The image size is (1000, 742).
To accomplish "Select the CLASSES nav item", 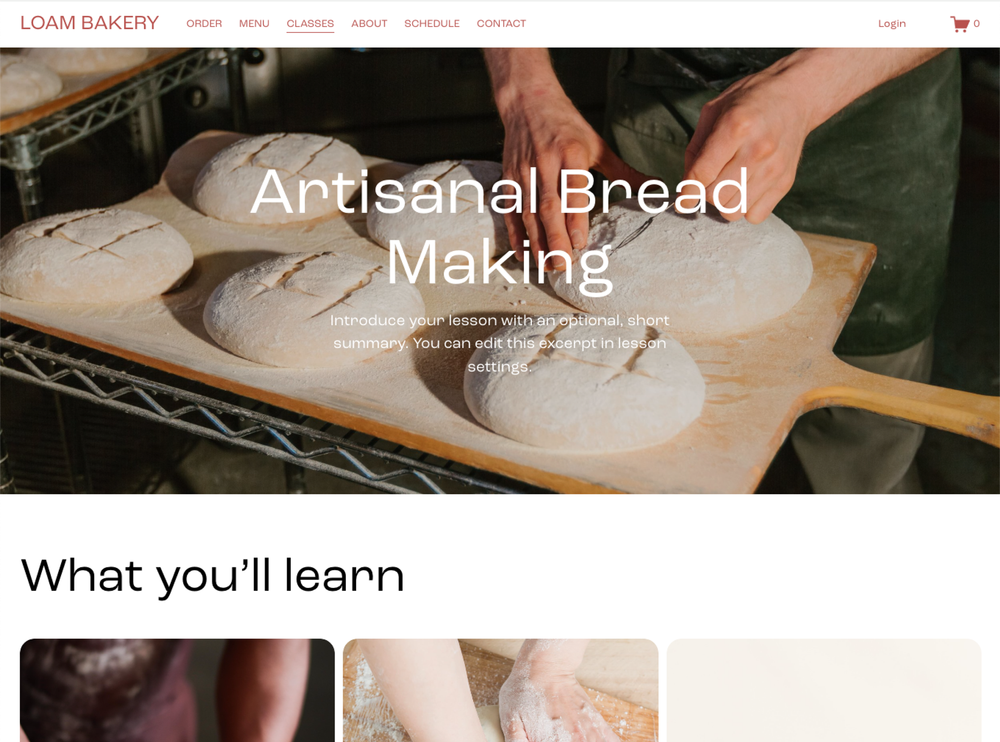I will coord(310,24).
